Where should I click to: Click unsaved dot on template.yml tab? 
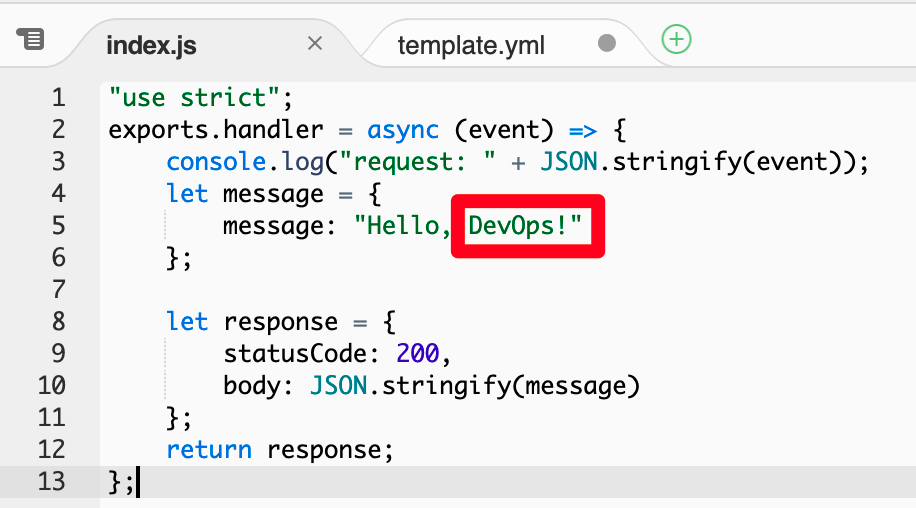tap(607, 43)
